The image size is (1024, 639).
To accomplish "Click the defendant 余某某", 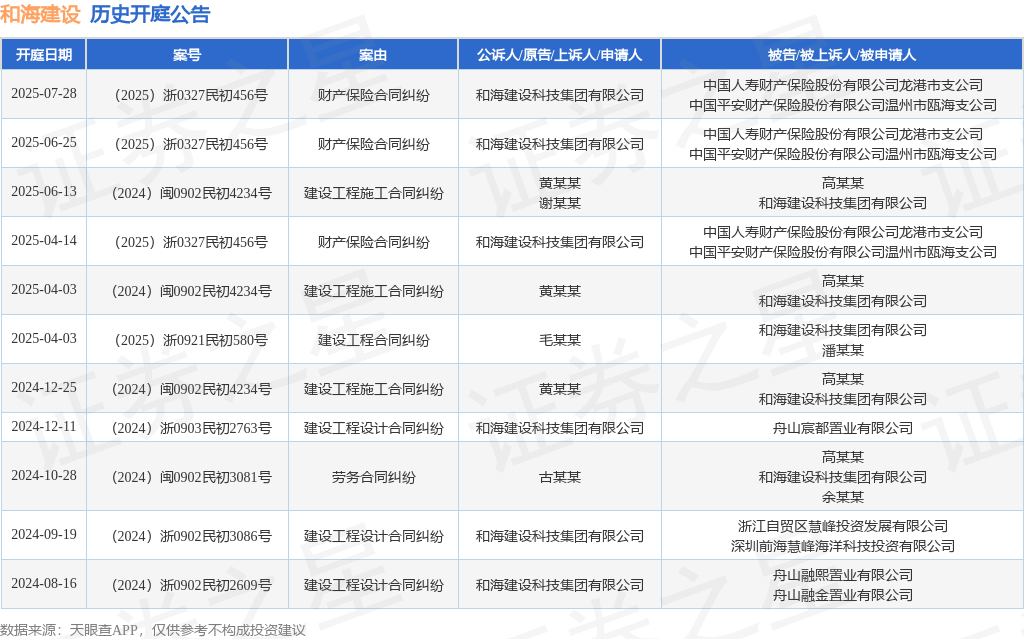I will point(842,497).
